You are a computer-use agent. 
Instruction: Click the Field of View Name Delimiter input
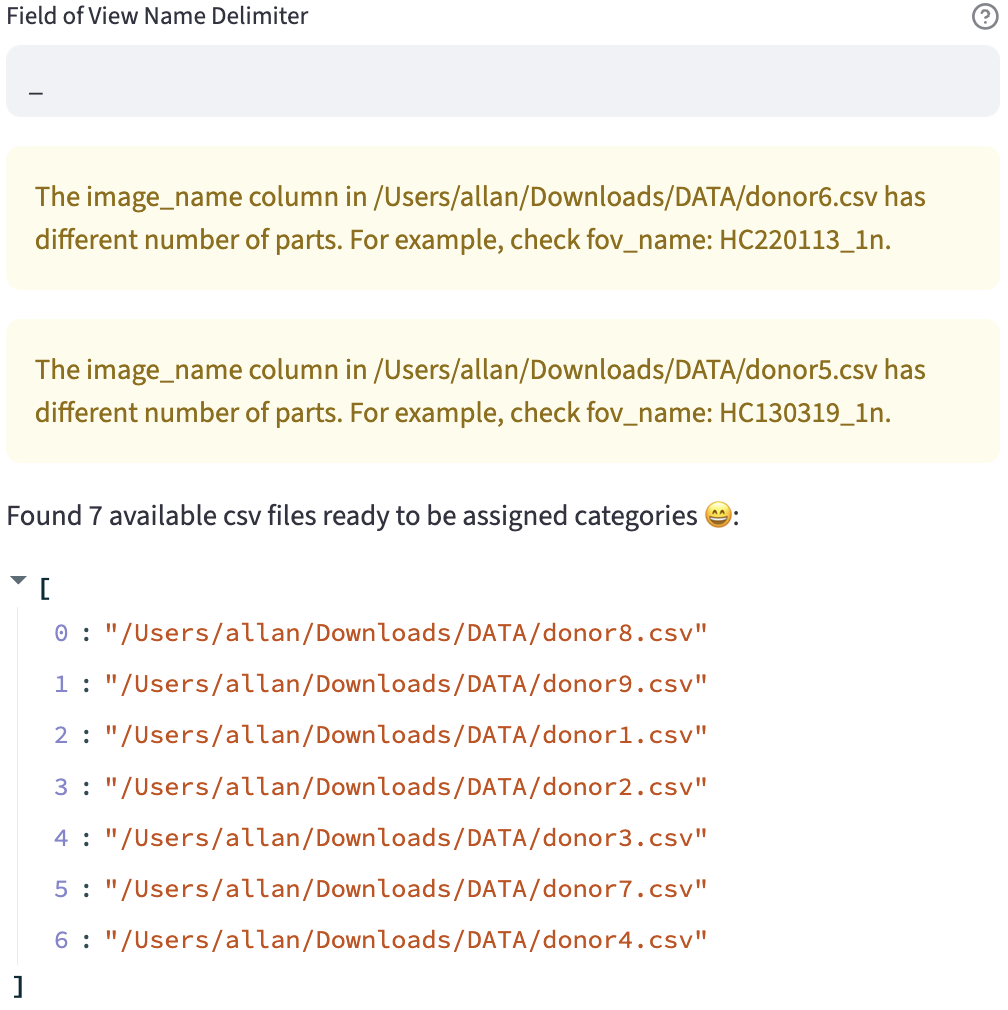pos(502,81)
